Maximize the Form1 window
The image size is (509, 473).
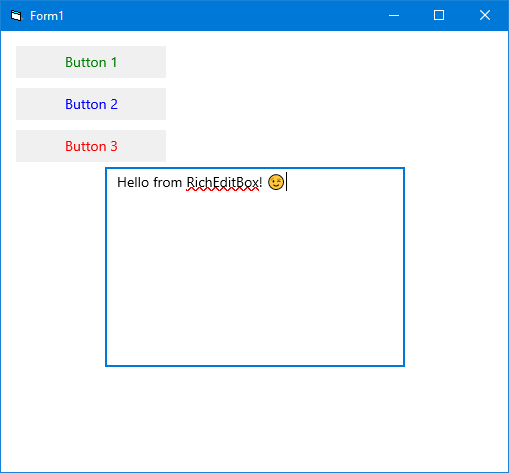click(439, 15)
